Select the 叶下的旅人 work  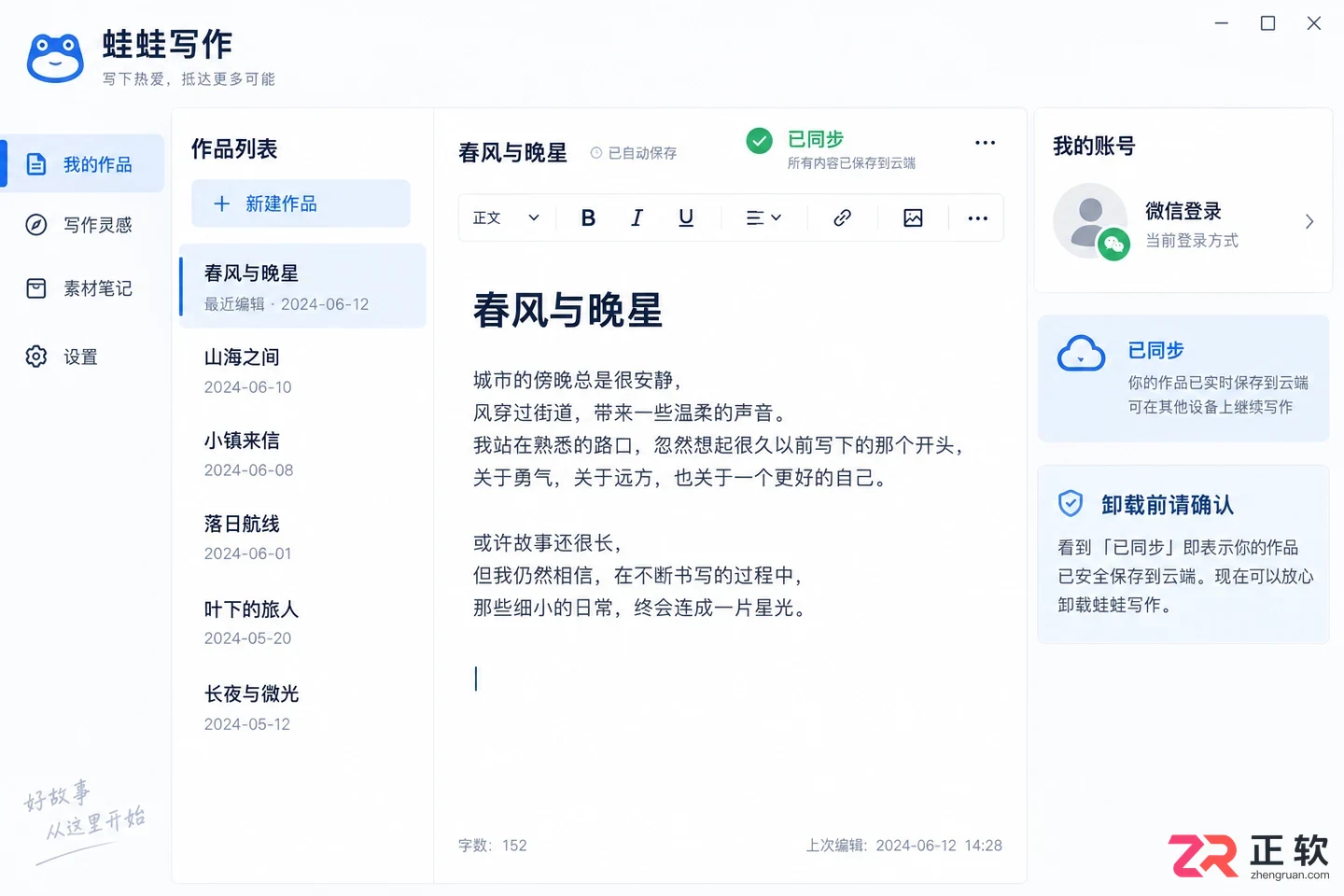click(302, 623)
